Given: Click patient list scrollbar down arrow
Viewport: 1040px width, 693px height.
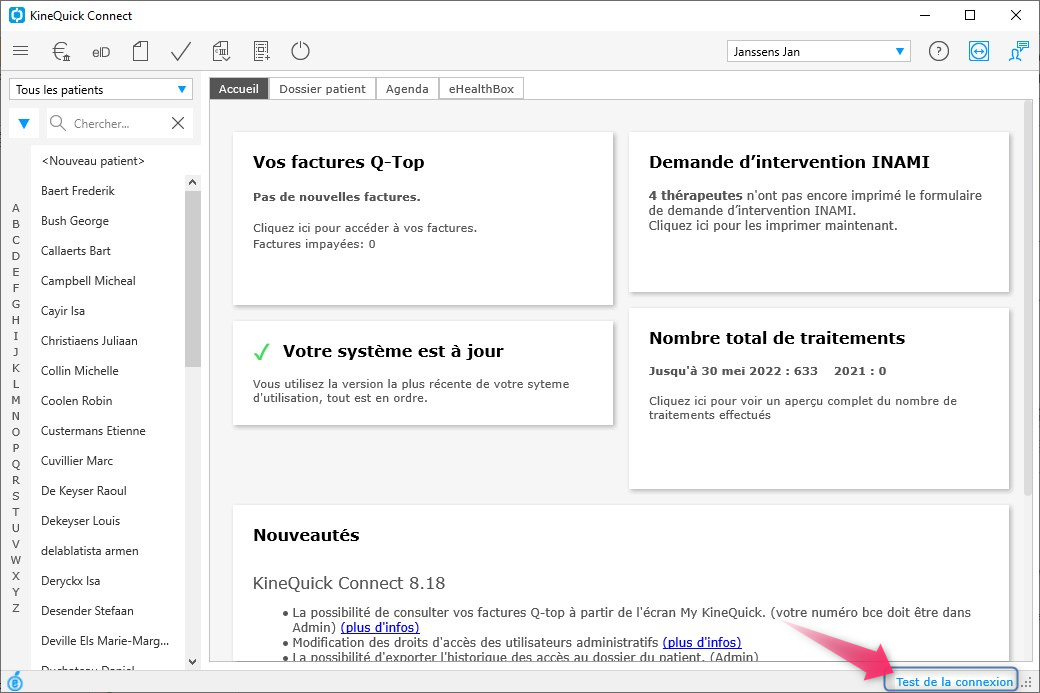Looking at the screenshot, I should [x=192, y=661].
